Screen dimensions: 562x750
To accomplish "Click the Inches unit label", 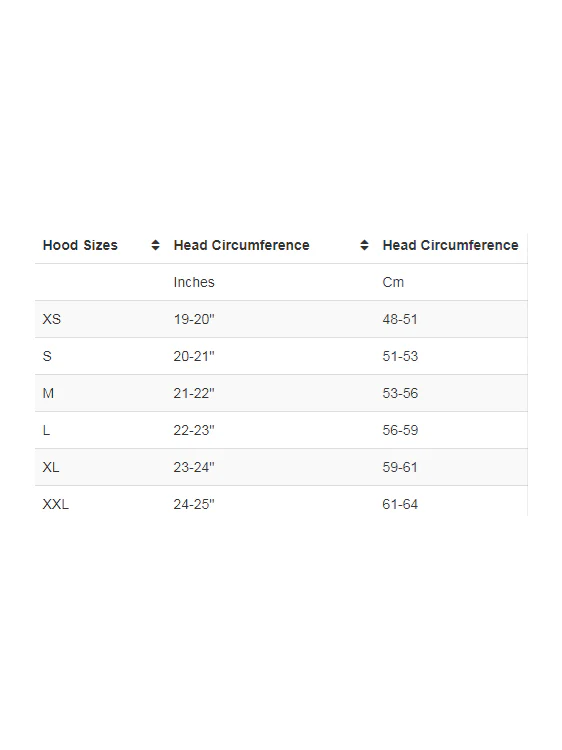I will pyautogui.click(x=194, y=282).
